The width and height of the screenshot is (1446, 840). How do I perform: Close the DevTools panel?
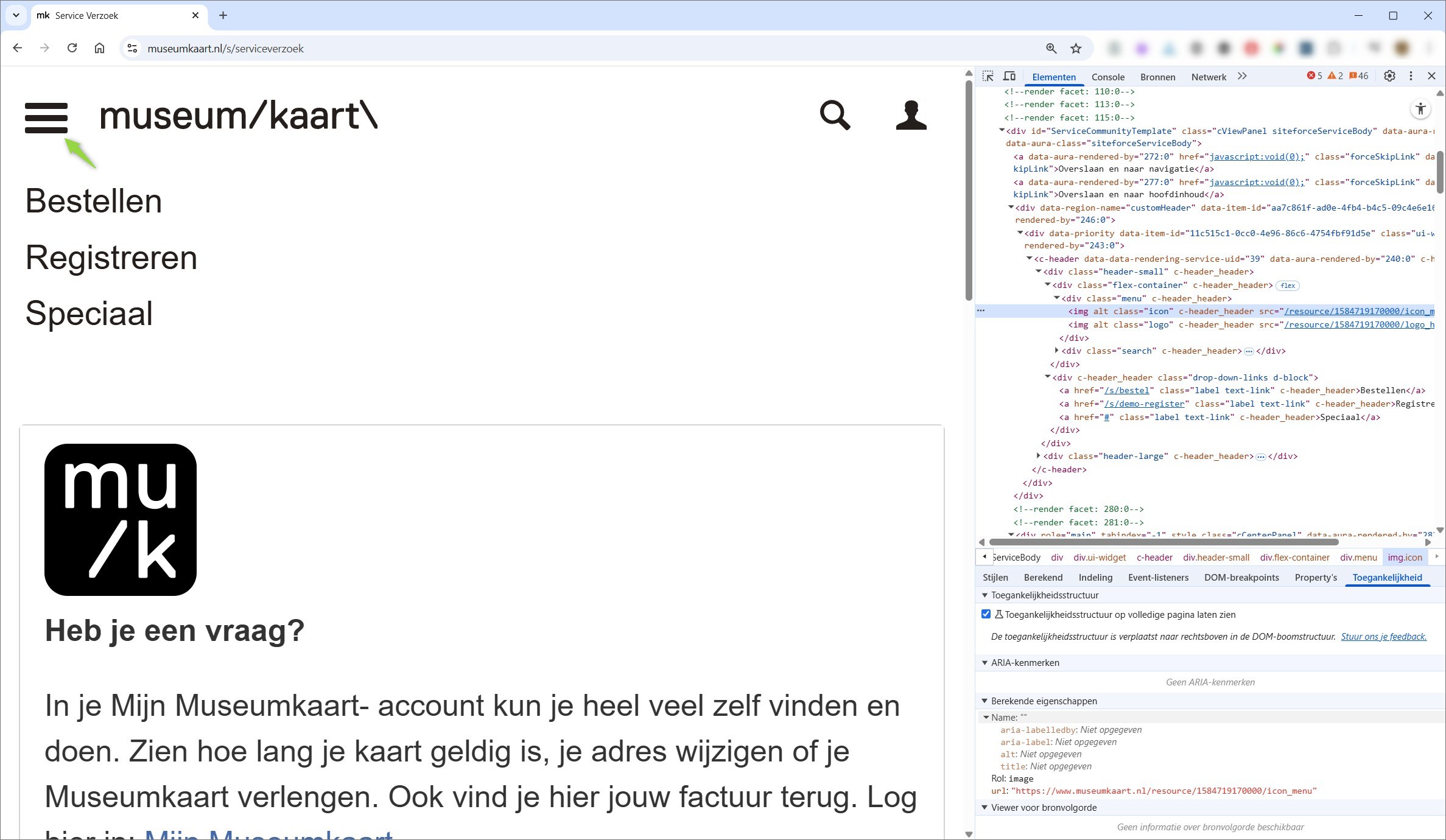coord(1431,76)
